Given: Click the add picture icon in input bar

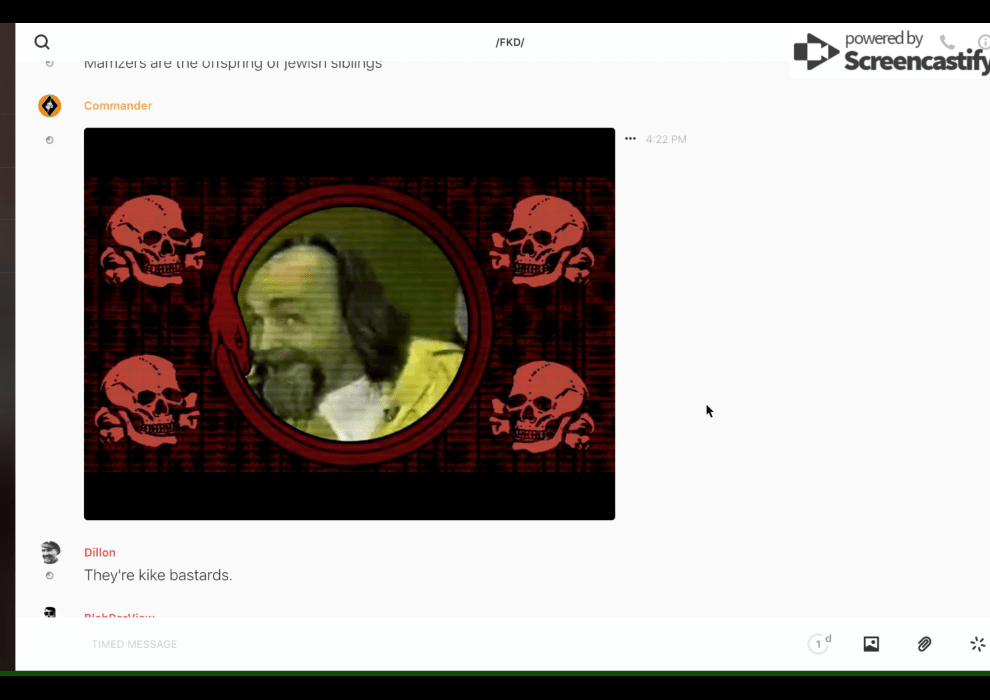Looking at the screenshot, I should pos(871,644).
